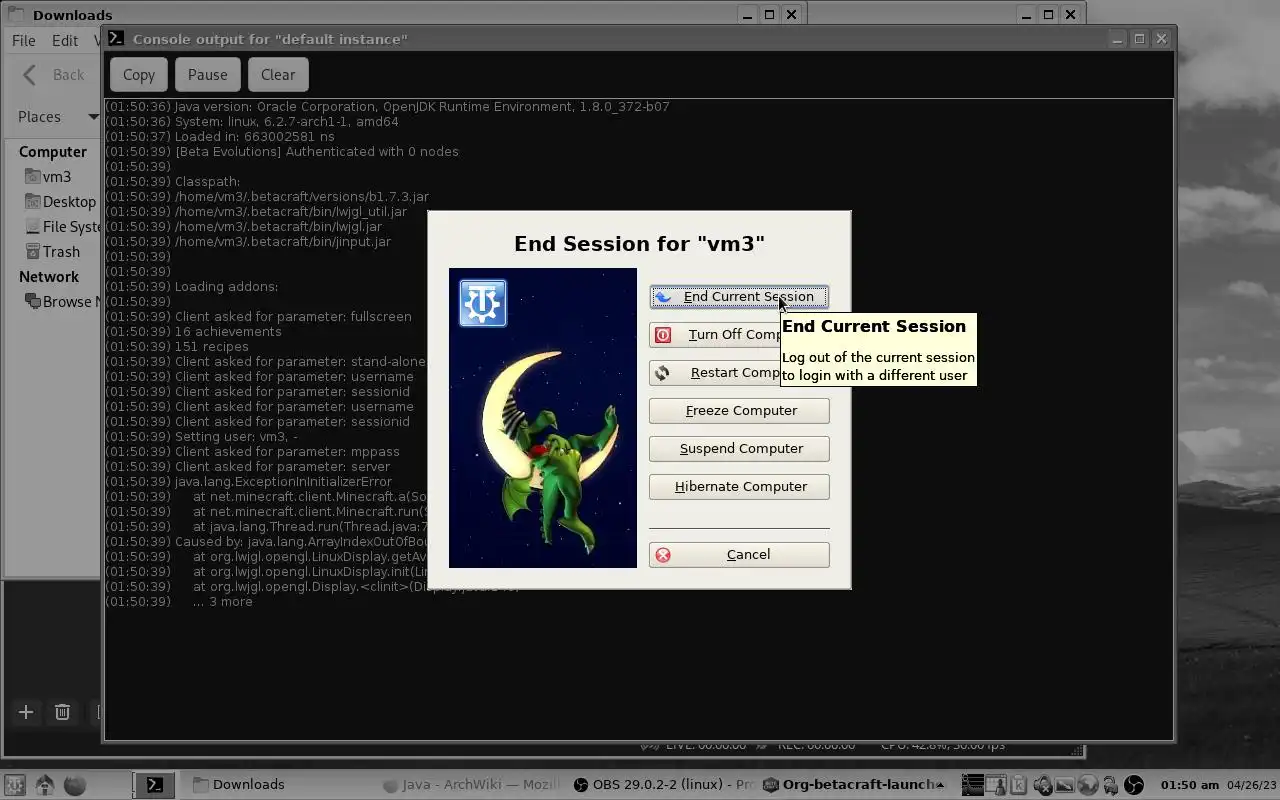This screenshot has width=1280, height=800.
Task: Go Back in Downloads file manager
Action: [x=55, y=75]
